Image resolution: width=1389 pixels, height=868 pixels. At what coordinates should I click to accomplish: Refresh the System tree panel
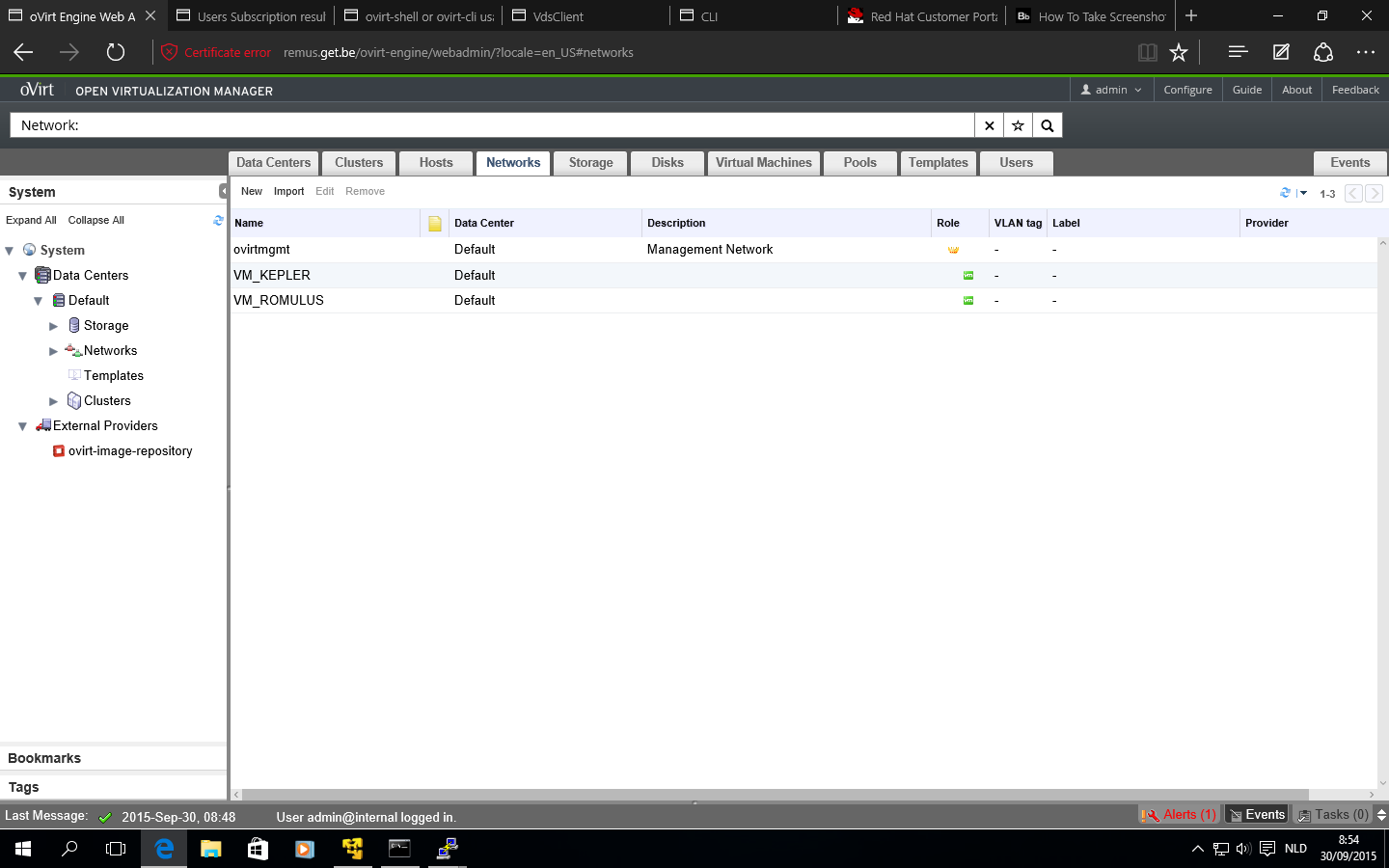(218, 221)
